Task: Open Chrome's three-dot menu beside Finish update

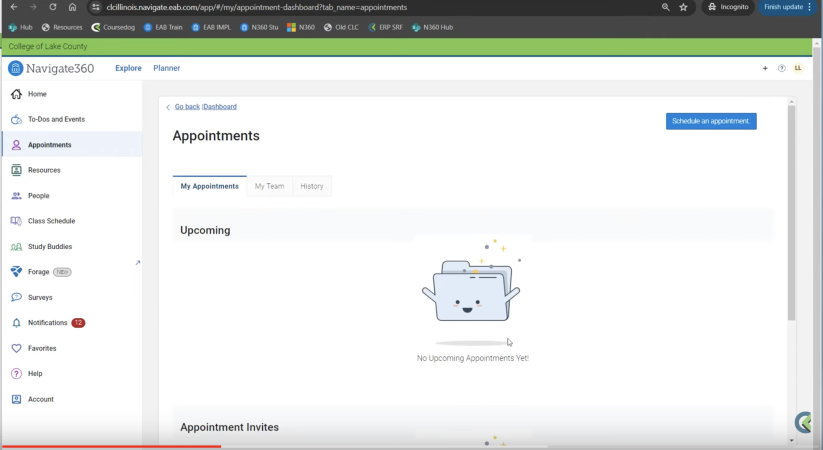Action: click(x=810, y=7)
